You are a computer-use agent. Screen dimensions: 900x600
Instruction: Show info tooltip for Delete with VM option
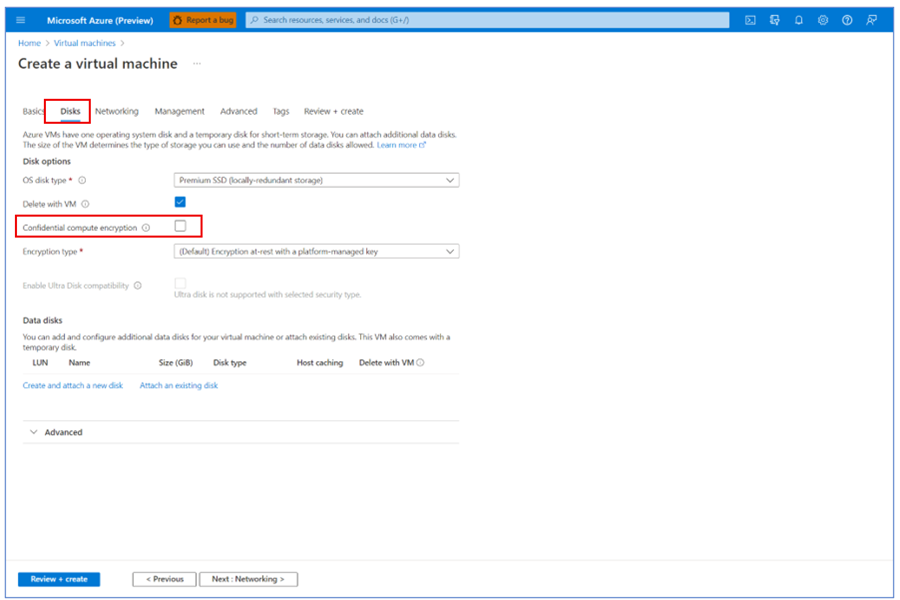[x=85, y=204]
